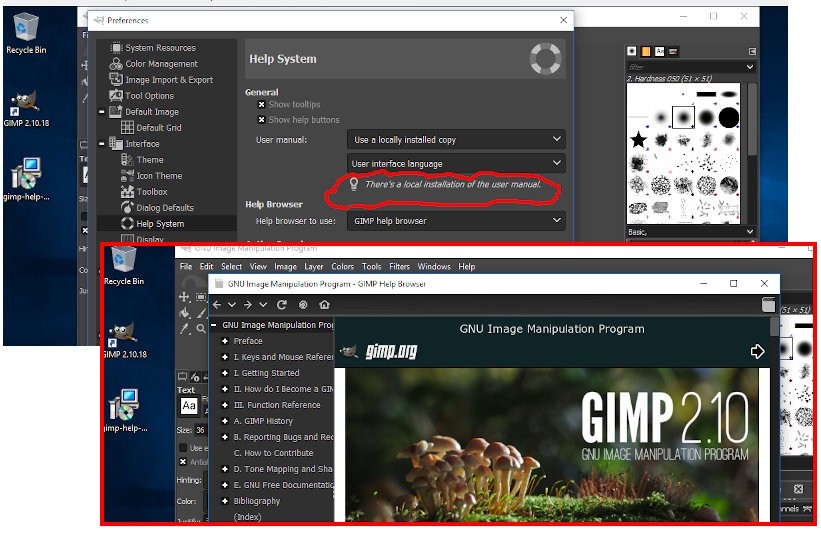
Task: Select the highlighted Hardness 050 brush
Action: [683, 118]
